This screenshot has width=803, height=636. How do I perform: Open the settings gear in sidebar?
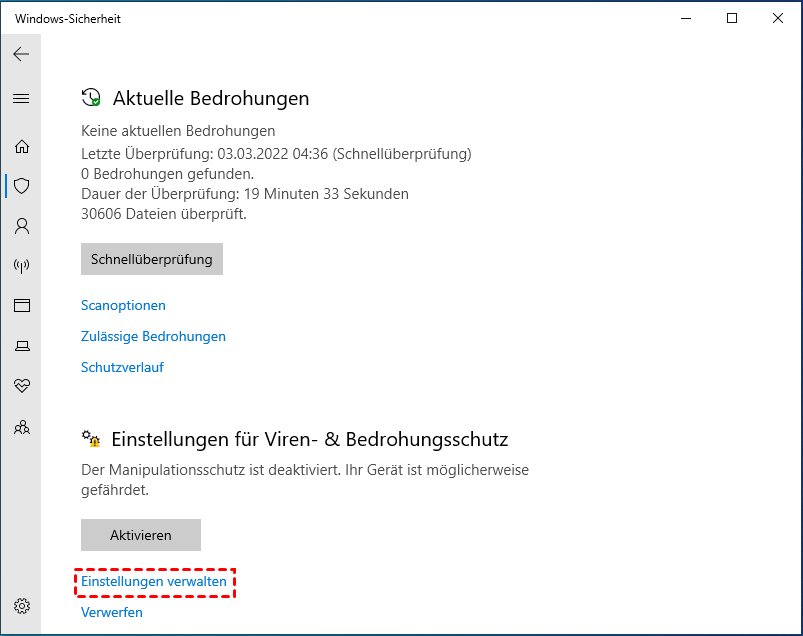click(22, 606)
